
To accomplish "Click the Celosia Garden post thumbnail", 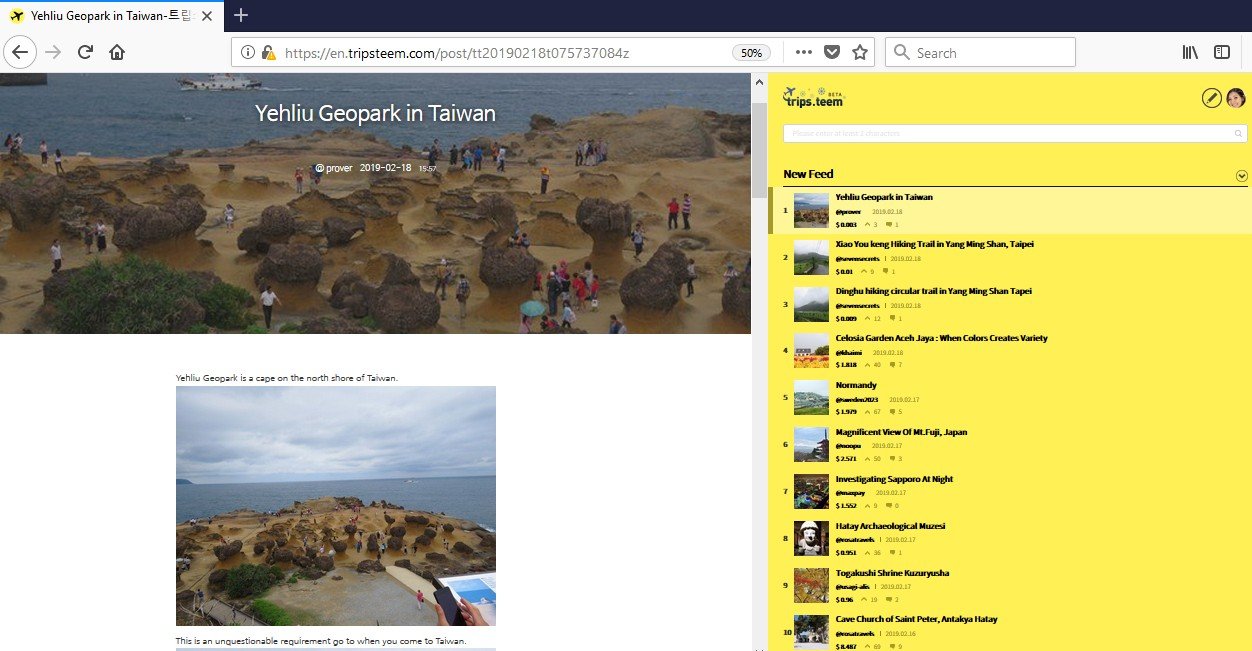I will [811, 350].
